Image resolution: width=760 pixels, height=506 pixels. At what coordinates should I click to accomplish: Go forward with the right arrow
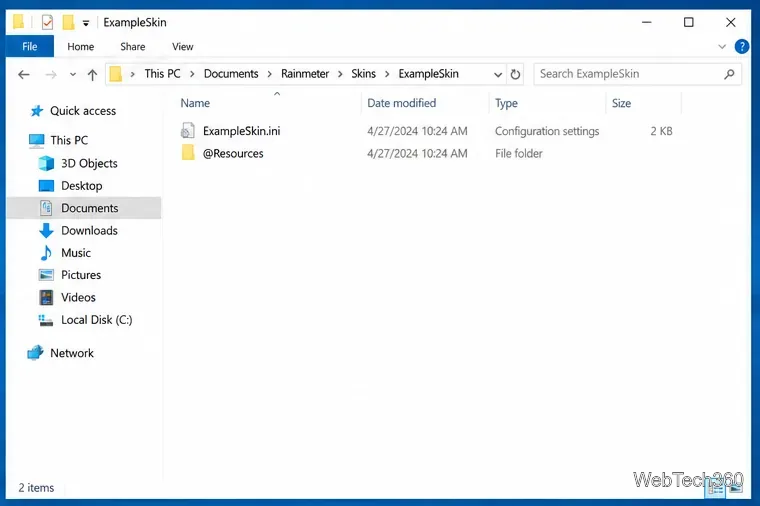[x=50, y=74]
